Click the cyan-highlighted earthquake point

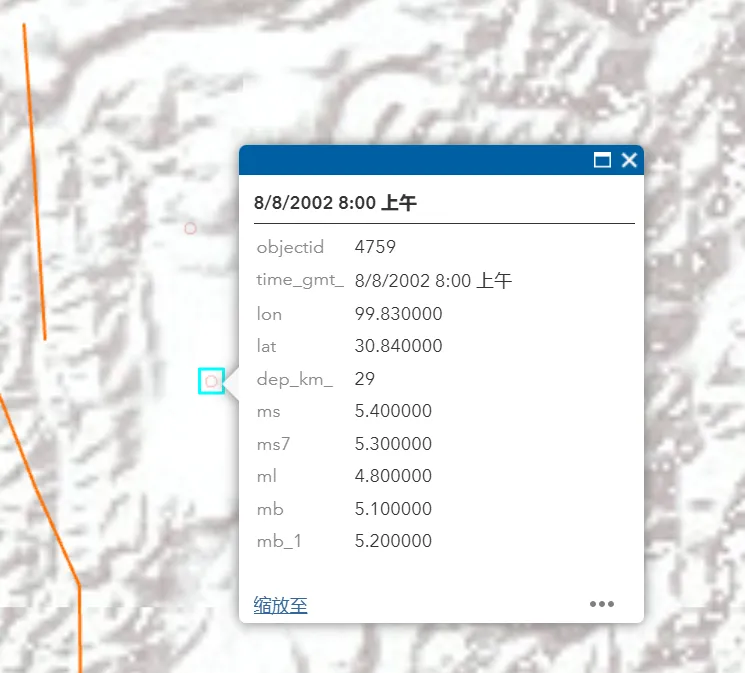coord(211,381)
